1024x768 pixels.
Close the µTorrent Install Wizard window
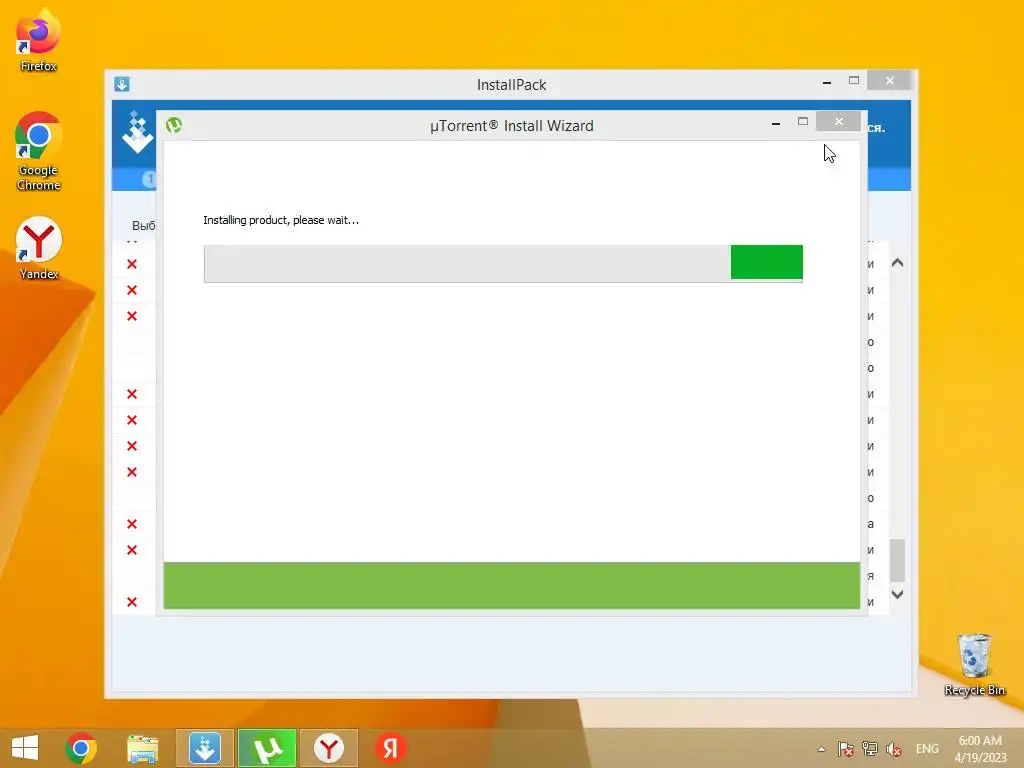[839, 121]
